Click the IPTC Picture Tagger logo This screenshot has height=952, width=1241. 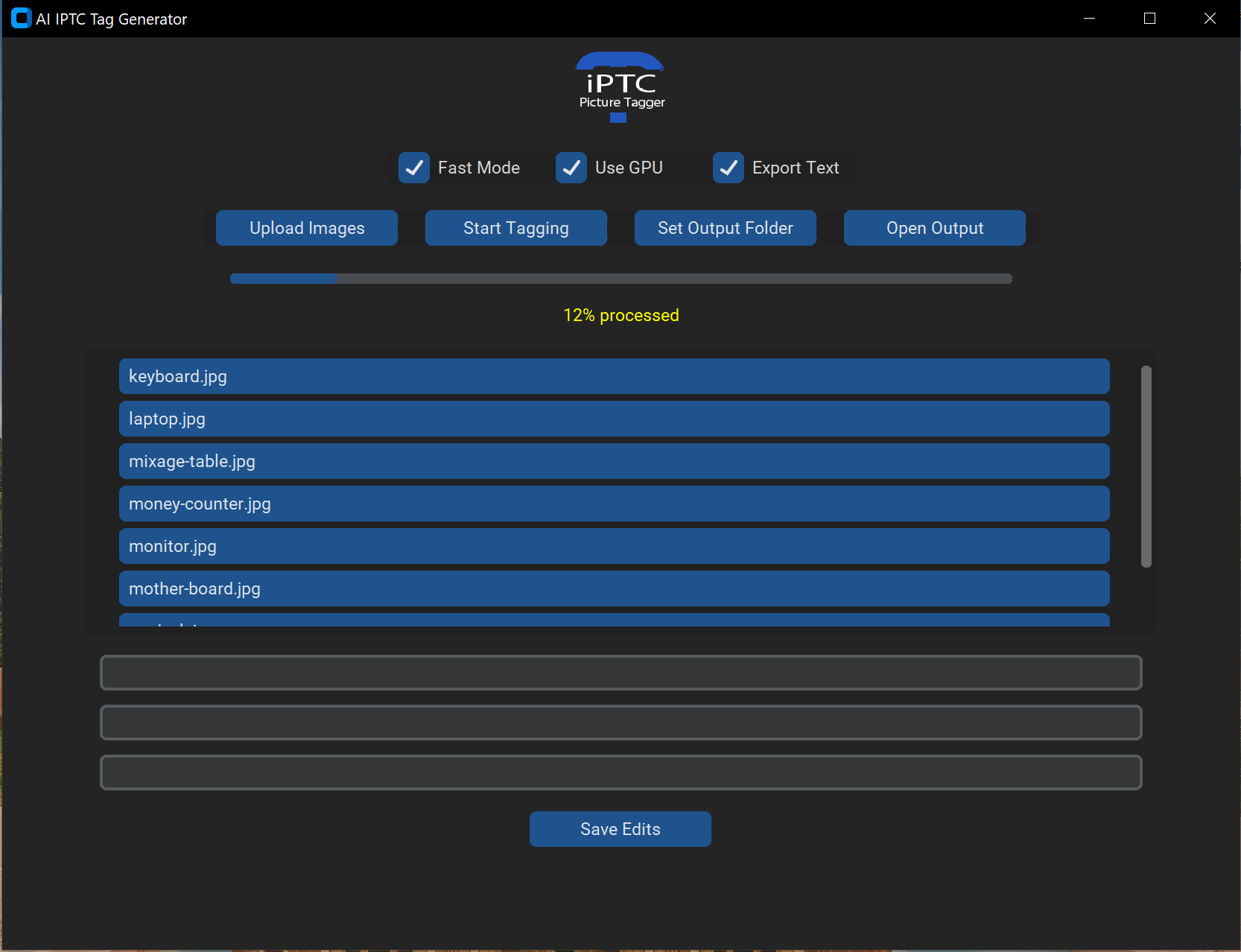click(x=620, y=87)
